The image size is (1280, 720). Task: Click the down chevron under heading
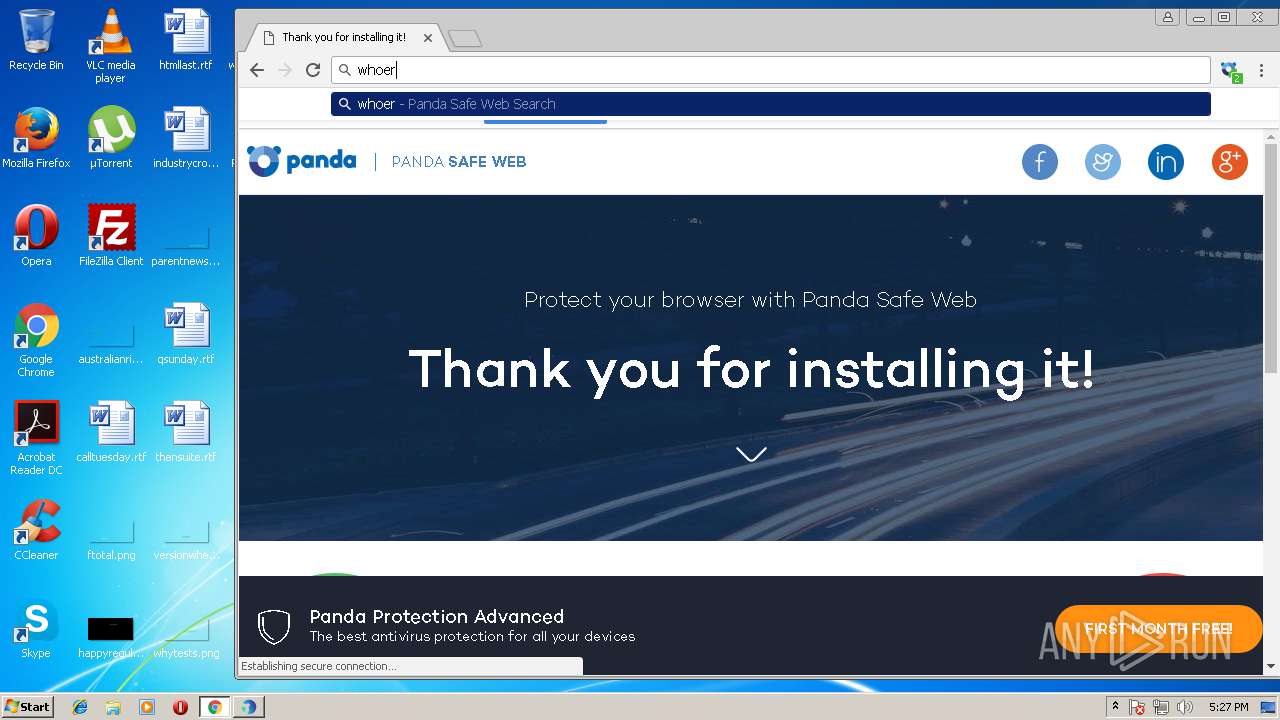pyautogui.click(x=751, y=454)
